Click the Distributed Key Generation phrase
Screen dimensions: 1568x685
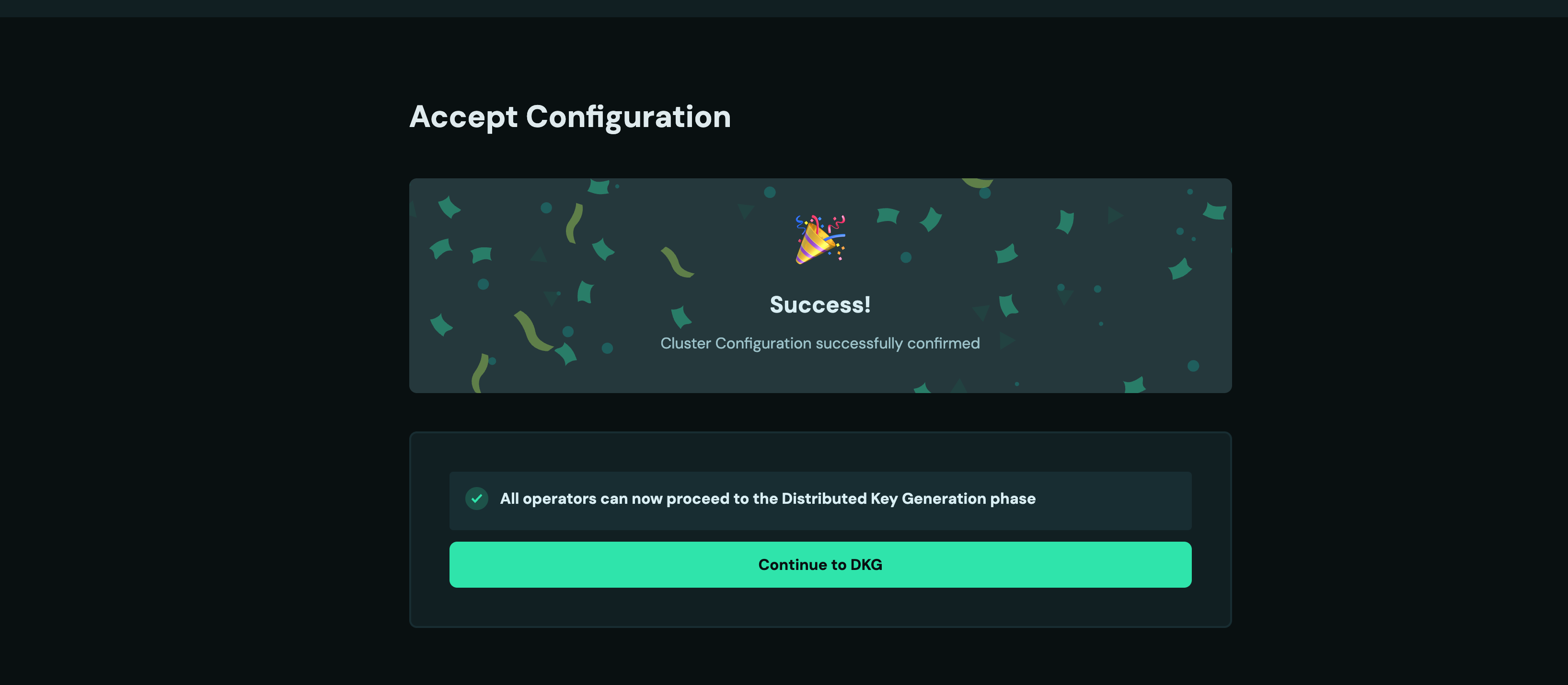click(x=883, y=499)
